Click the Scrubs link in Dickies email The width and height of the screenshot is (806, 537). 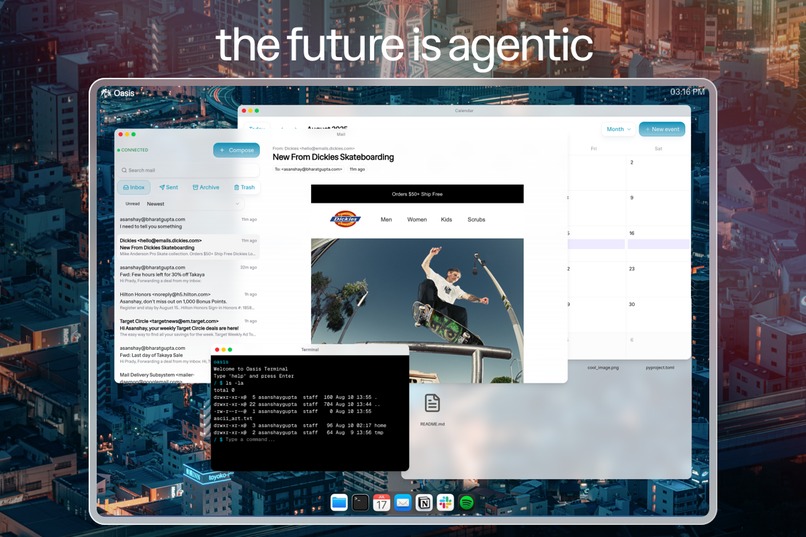476,219
